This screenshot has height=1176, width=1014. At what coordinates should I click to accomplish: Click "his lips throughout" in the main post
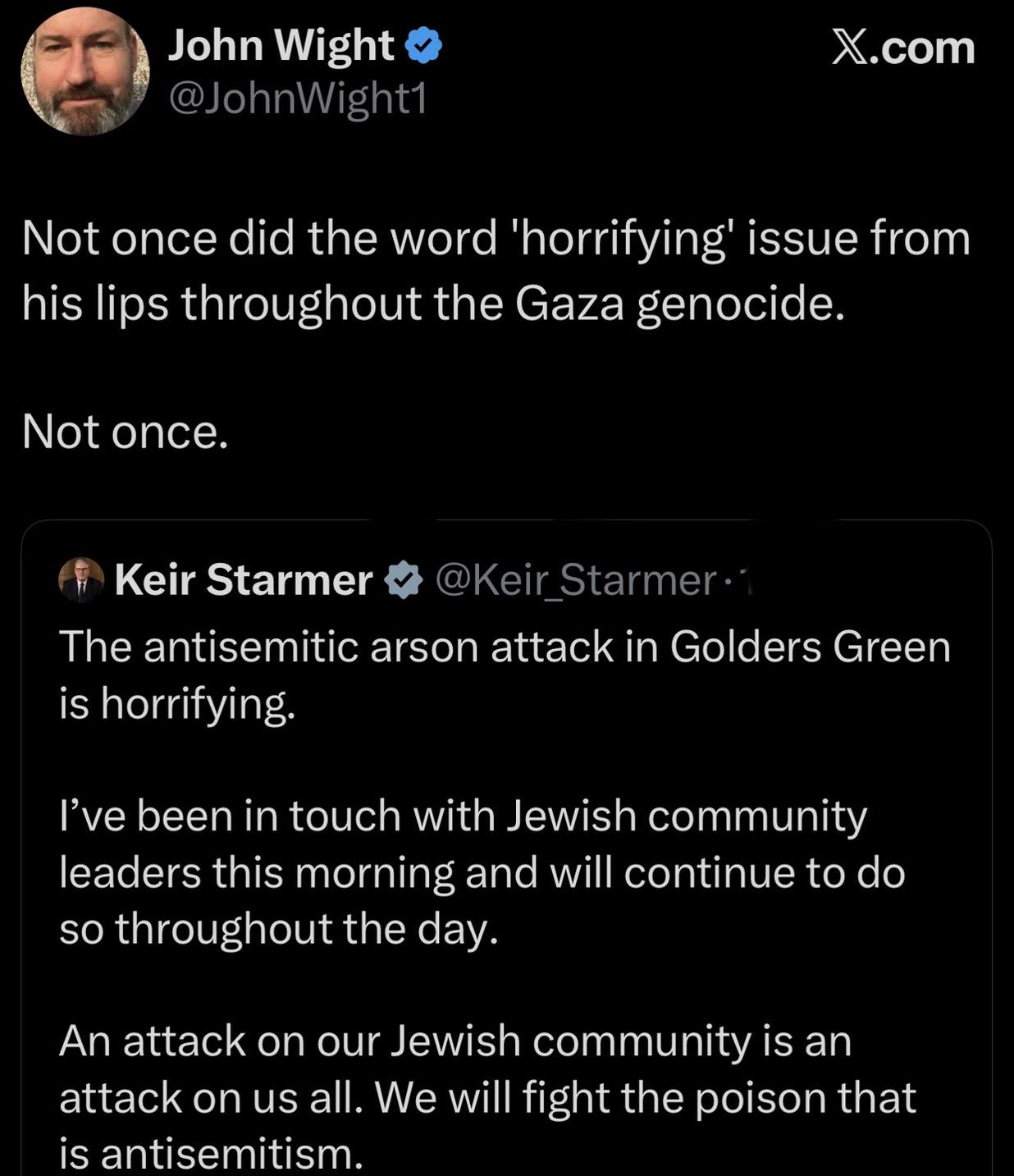click(x=222, y=303)
